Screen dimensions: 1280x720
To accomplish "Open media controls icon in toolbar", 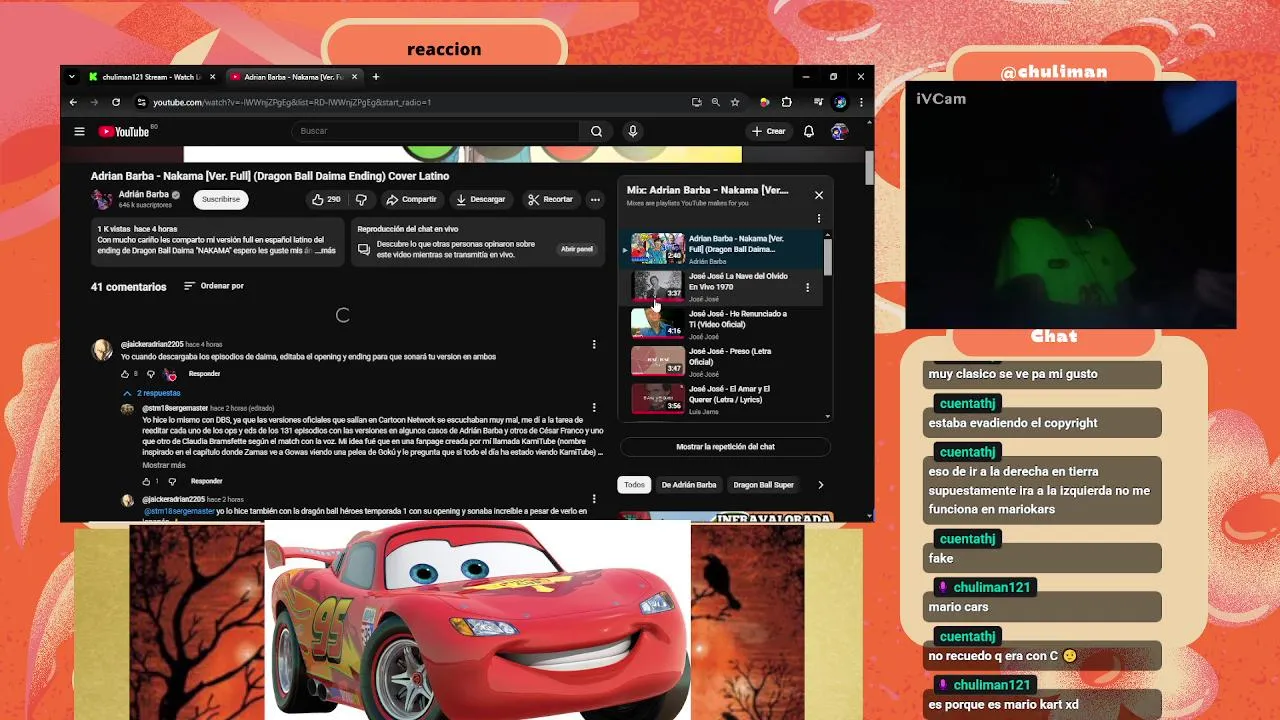I will click(x=818, y=102).
